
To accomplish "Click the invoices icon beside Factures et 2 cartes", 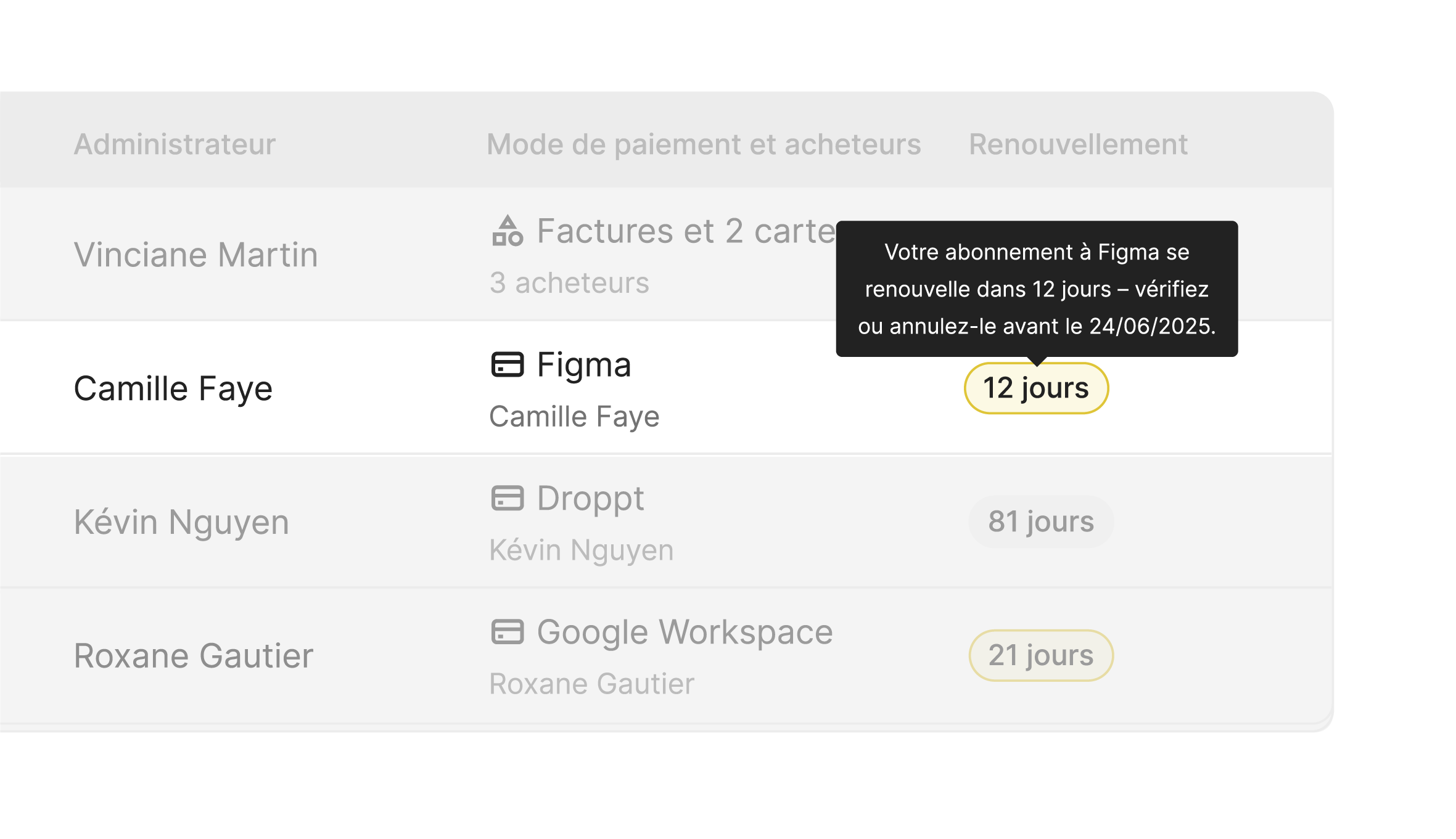I will point(508,231).
